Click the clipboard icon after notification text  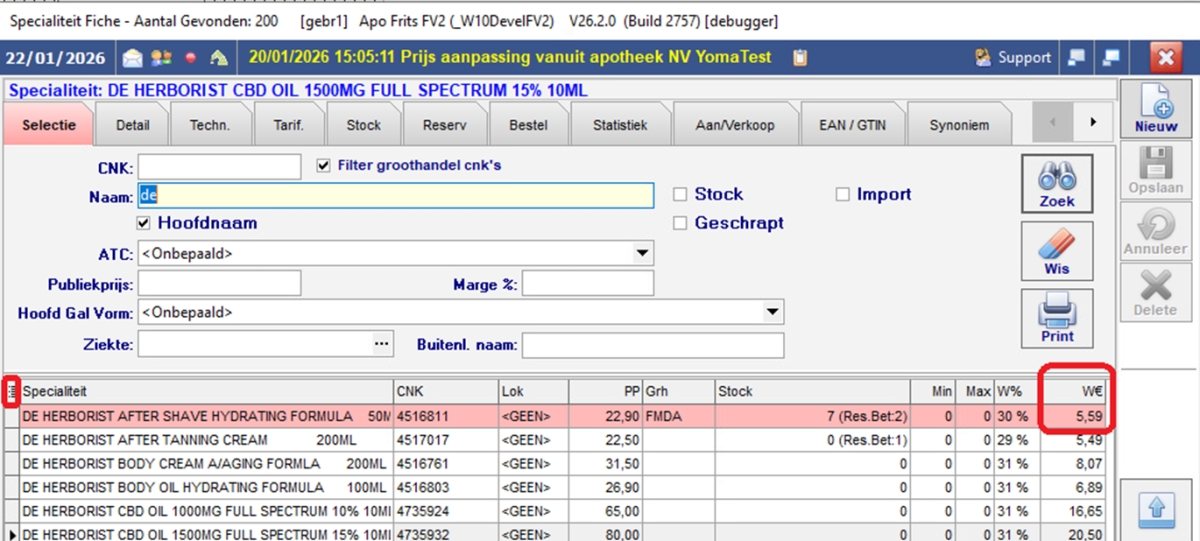[799, 58]
